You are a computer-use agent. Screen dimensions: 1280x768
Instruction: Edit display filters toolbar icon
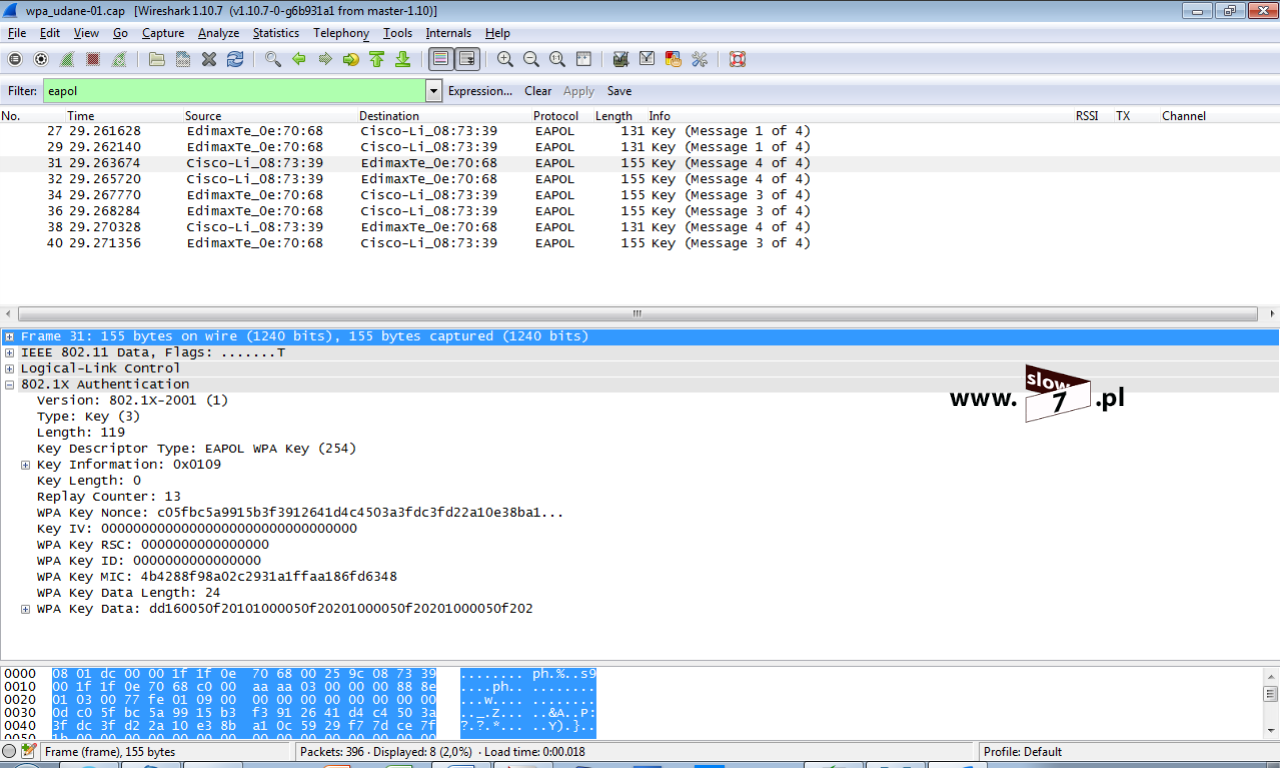(x=647, y=59)
